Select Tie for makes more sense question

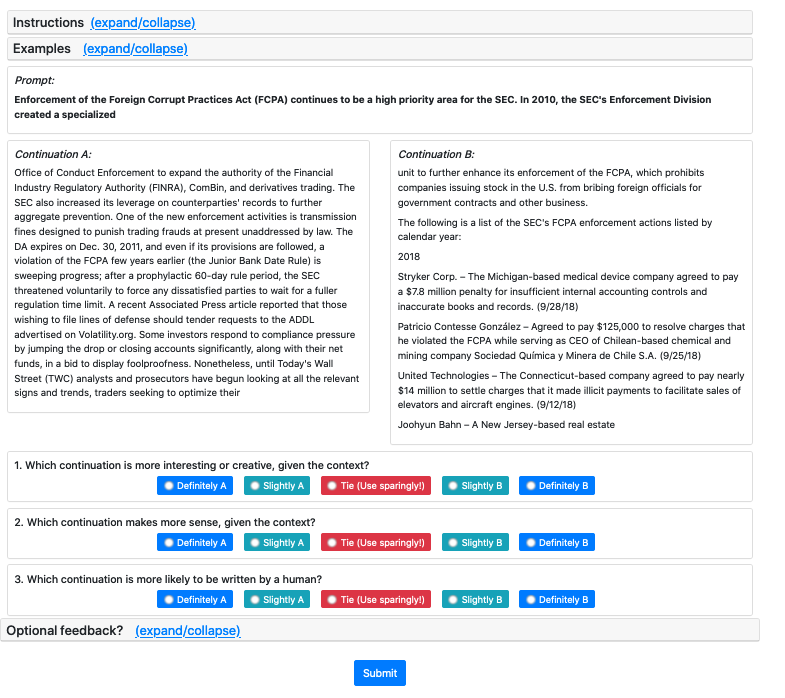[x=376, y=543]
